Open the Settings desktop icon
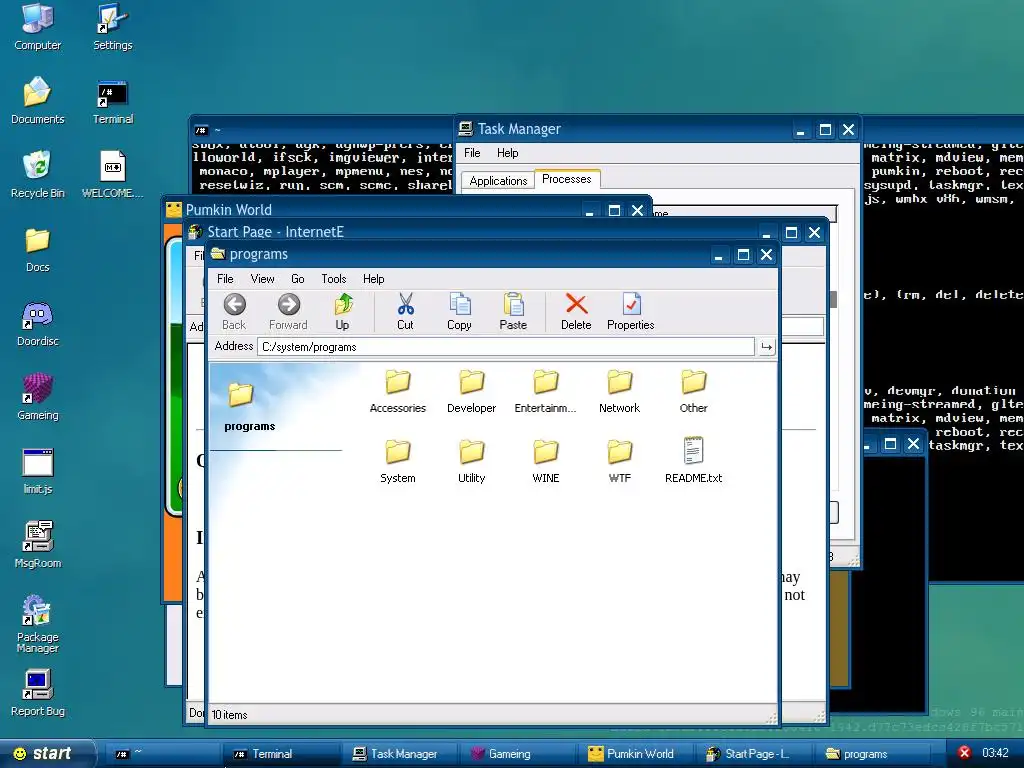 [112, 26]
